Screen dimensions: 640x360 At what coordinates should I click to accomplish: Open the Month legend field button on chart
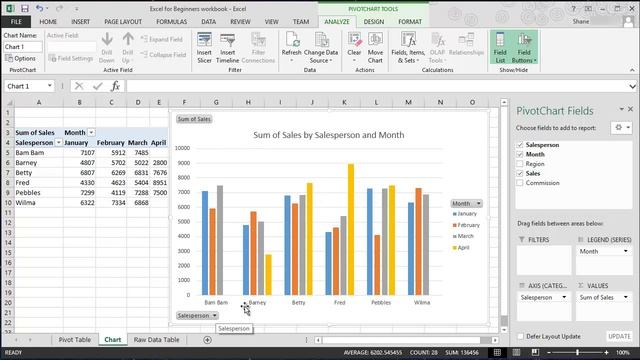[x=467, y=203]
